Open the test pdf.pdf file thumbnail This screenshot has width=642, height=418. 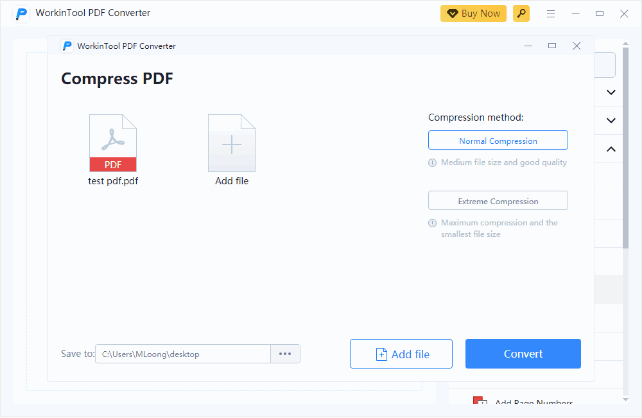[x=113, y=143]
